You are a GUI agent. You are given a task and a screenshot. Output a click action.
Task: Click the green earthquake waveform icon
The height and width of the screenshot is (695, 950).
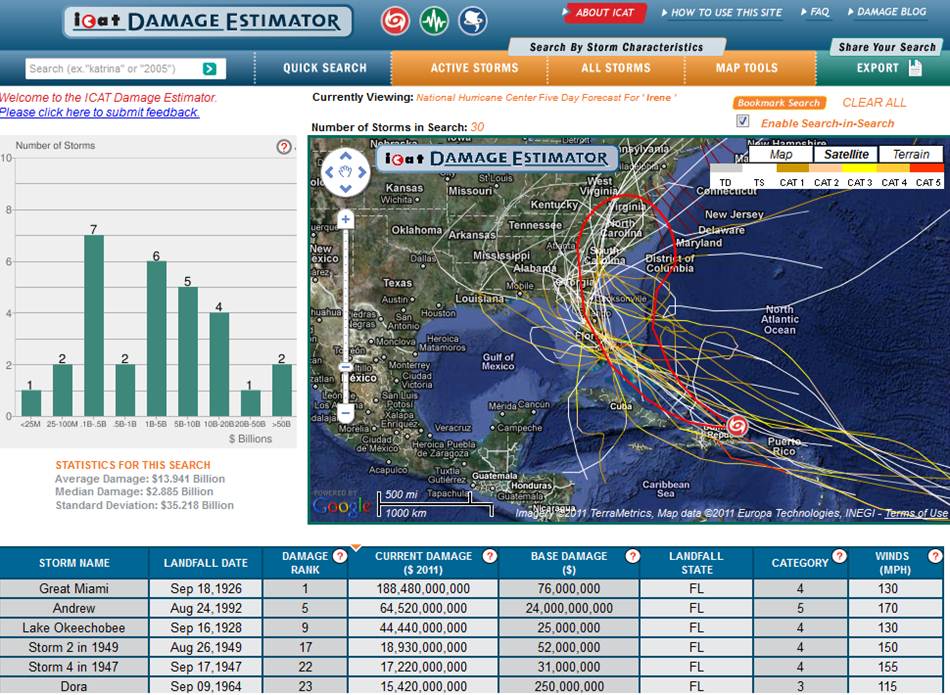434,21
